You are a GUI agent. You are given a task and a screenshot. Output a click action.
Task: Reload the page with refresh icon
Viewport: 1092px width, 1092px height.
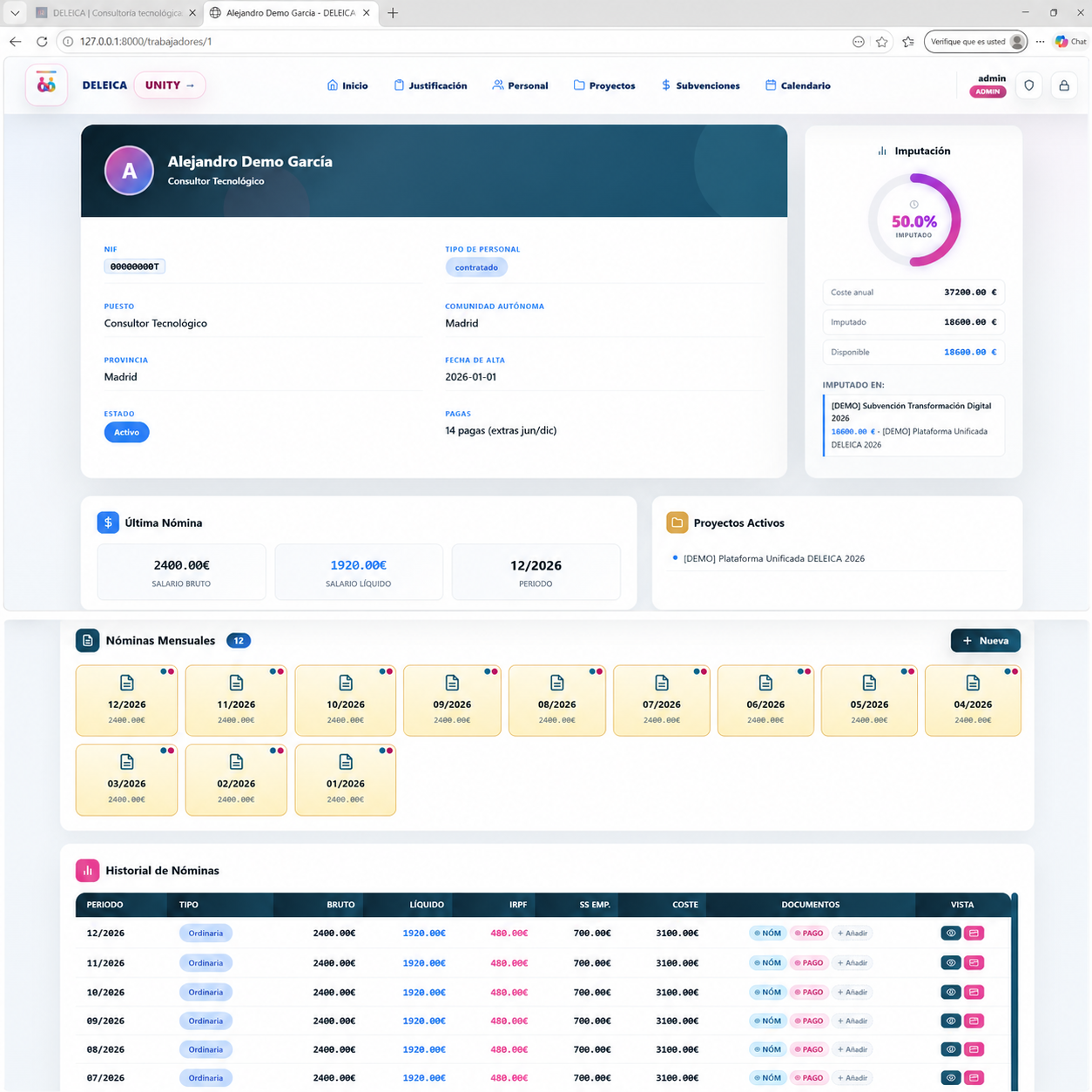point(42,41)
